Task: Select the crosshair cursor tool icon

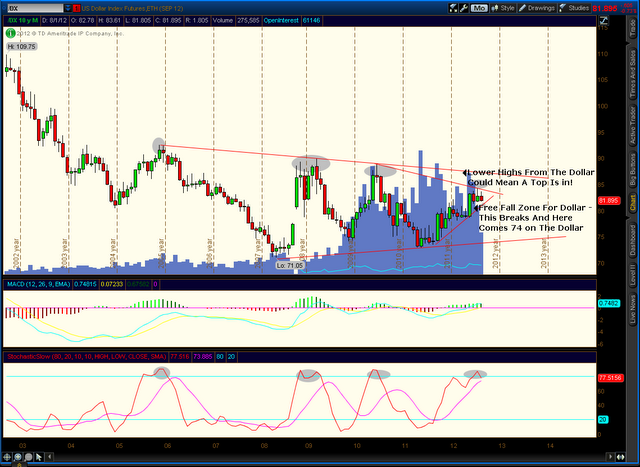Action: coord(7,457)
